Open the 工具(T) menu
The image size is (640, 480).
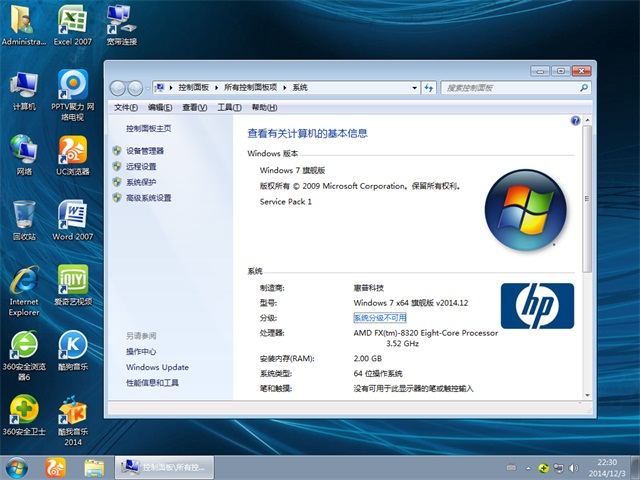(x=229, y=107)
